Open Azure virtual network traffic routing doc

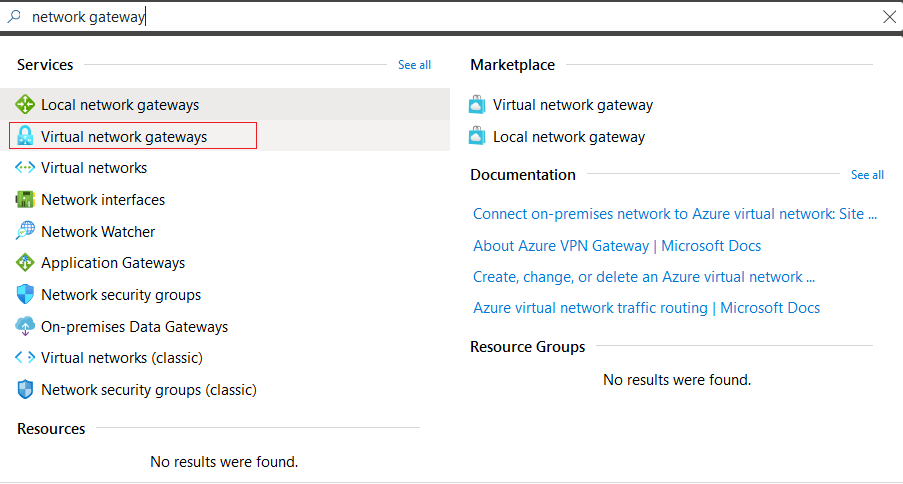coord(646,308)
